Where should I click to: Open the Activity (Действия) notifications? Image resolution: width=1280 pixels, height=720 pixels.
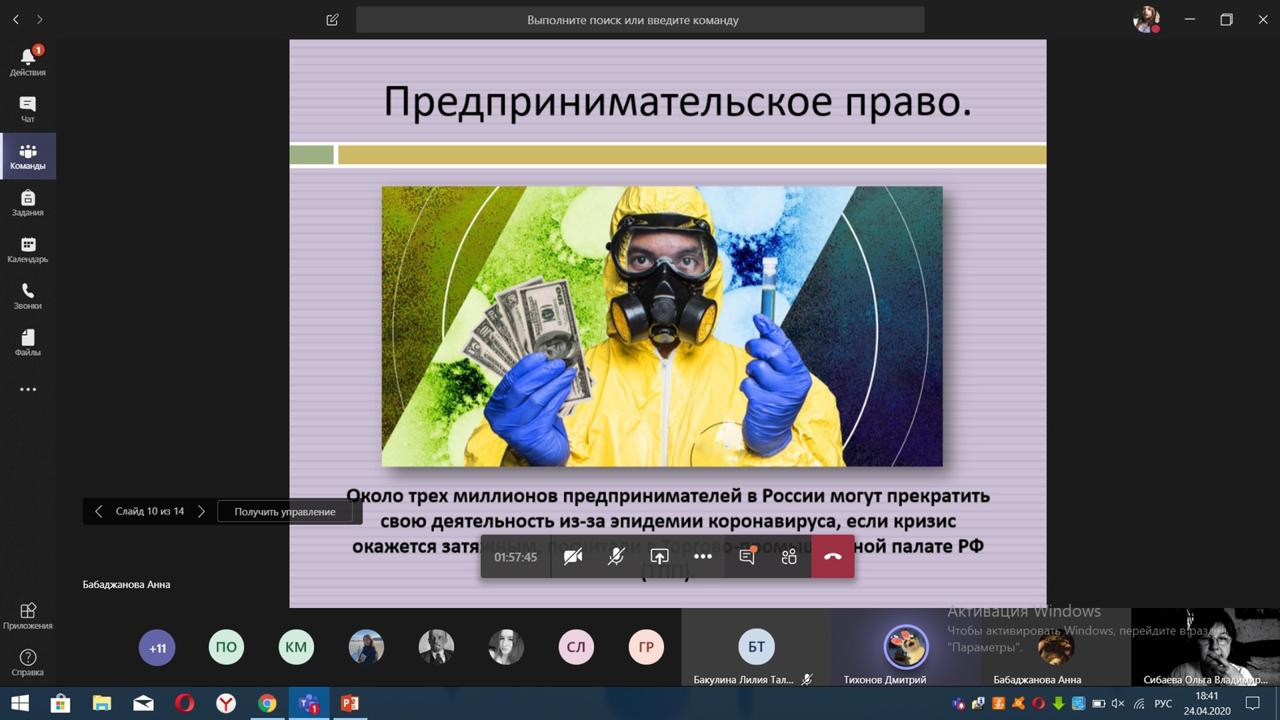(28, 62)
